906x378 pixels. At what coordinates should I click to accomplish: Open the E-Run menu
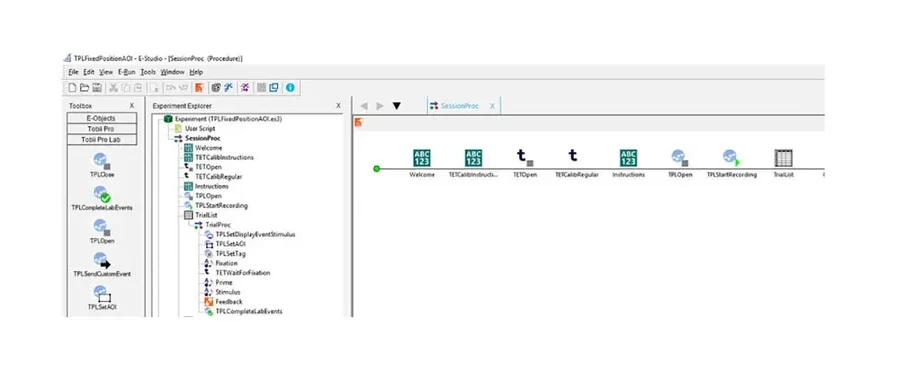[127, 72]
